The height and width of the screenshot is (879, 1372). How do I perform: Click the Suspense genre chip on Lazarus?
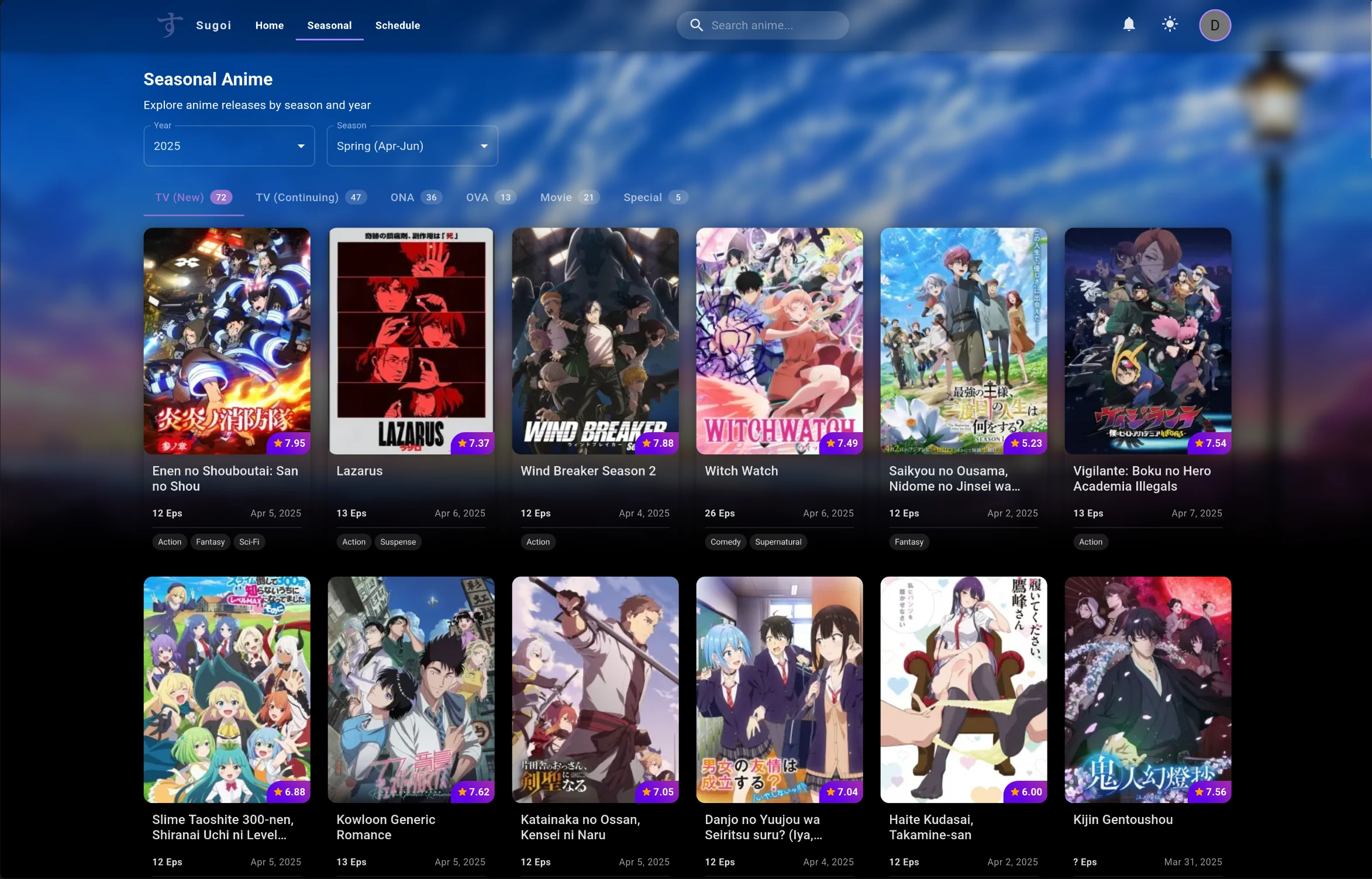tap(398, 542)
